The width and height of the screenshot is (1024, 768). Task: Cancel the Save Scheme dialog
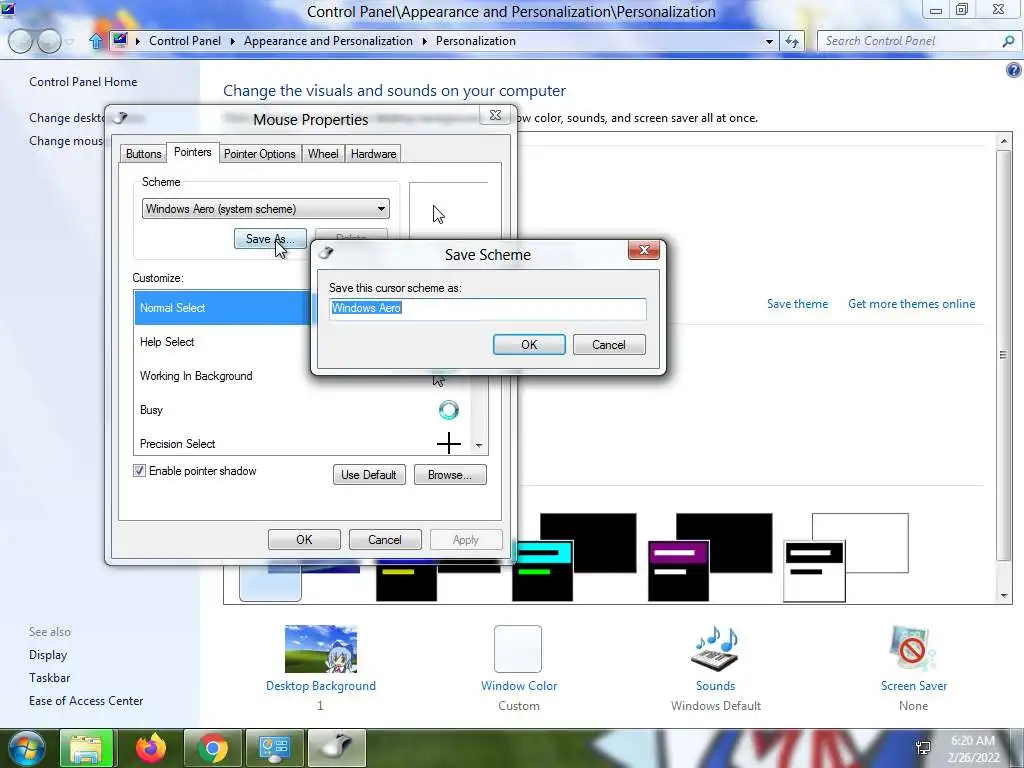point(609,345)
